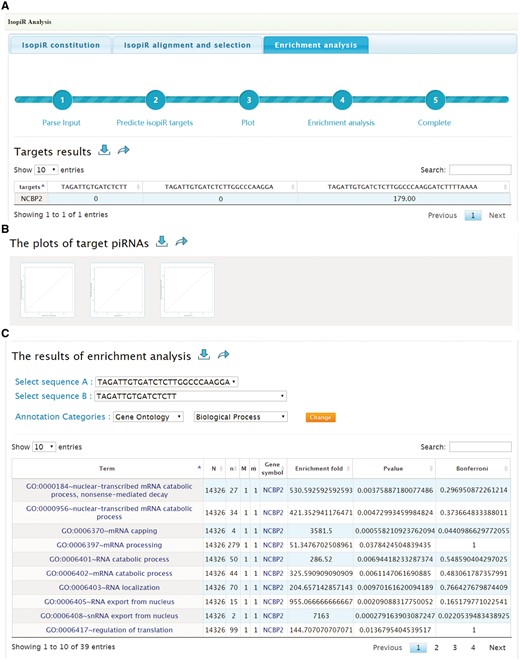Click the orange Change button

320,417
